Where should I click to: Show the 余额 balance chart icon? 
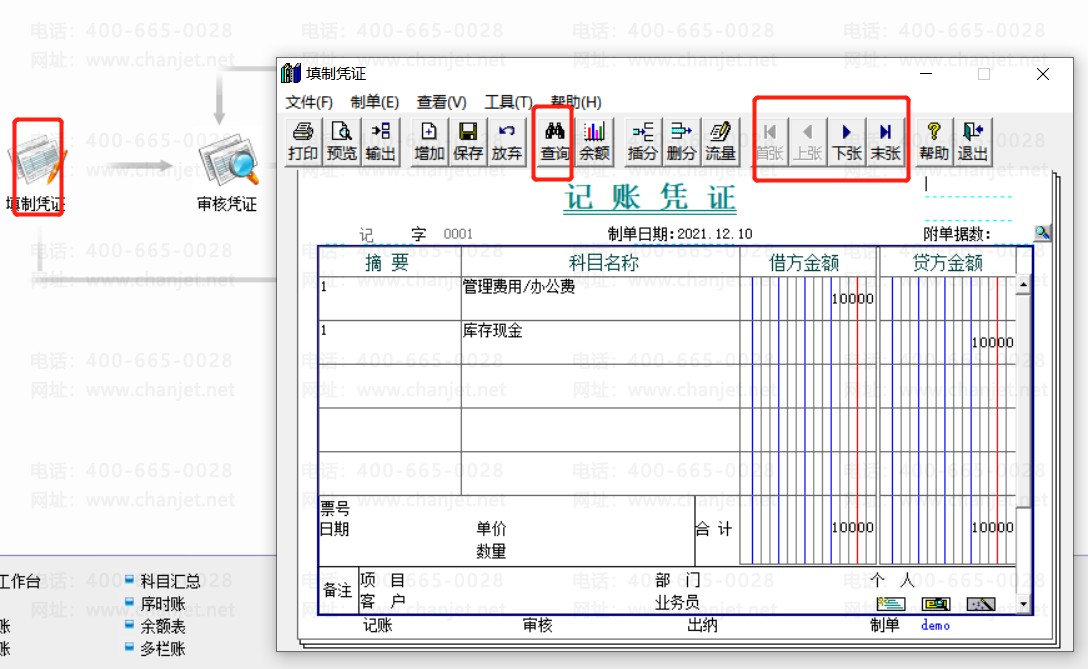pyautogui.click(x=594, y=142)
